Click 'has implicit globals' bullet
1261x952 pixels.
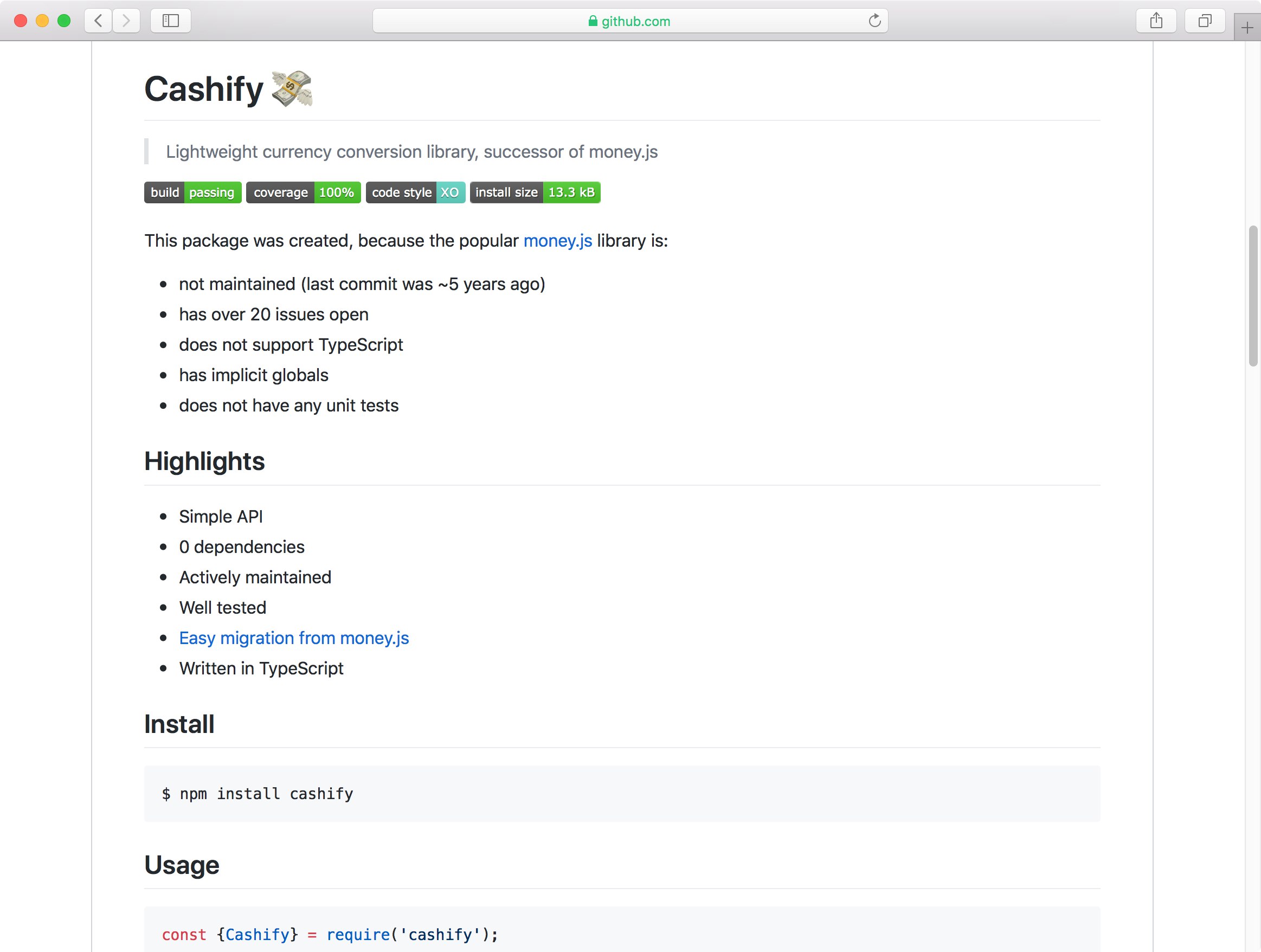coord(254,375)
